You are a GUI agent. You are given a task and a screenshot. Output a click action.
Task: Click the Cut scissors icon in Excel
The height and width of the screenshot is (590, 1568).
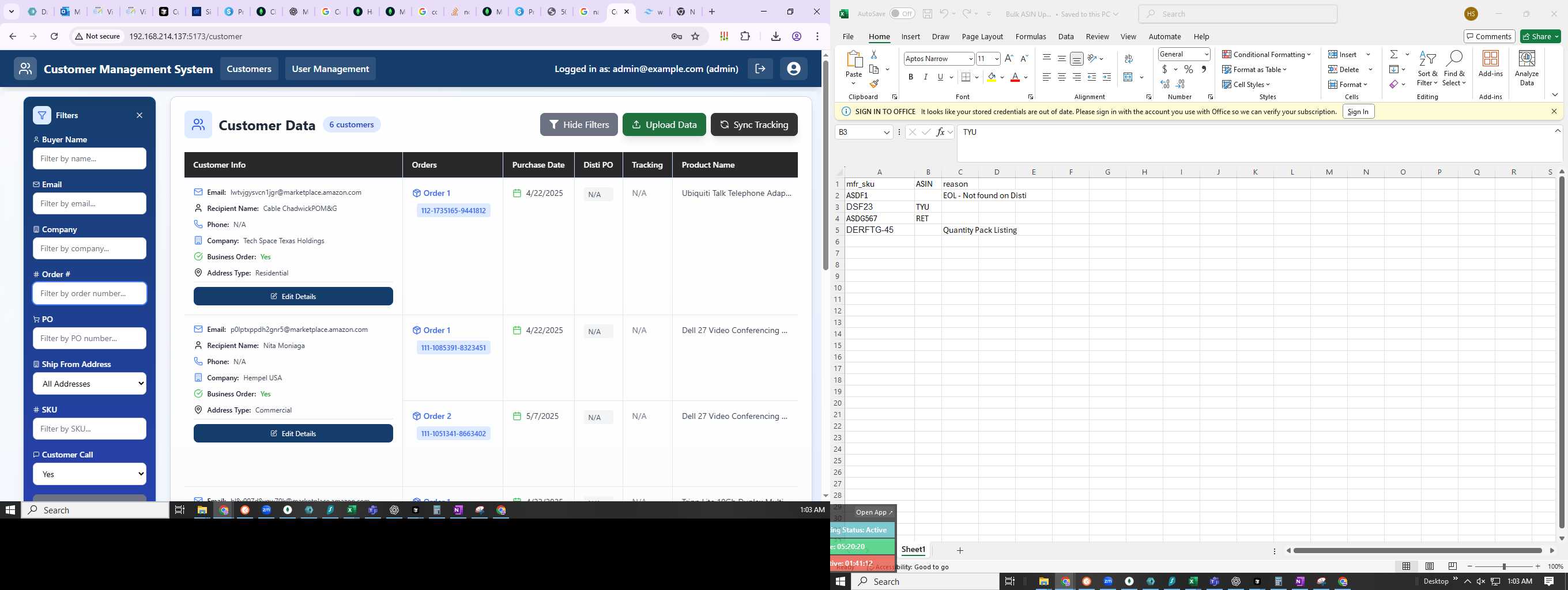[x=873, y=55]
